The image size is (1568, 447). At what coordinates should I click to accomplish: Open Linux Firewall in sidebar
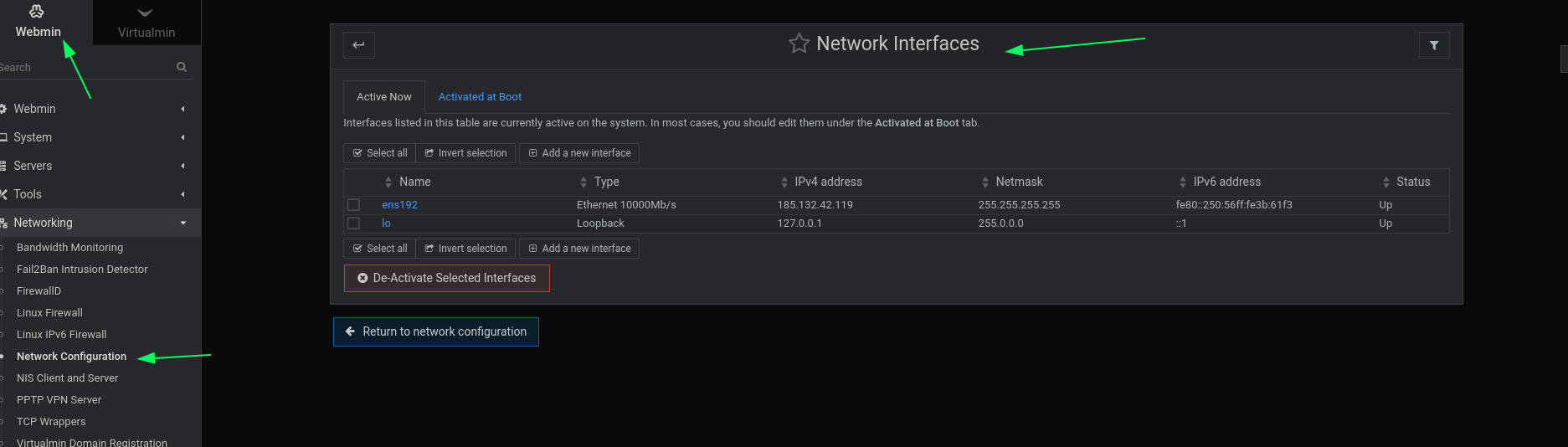(x=49, y=313)
